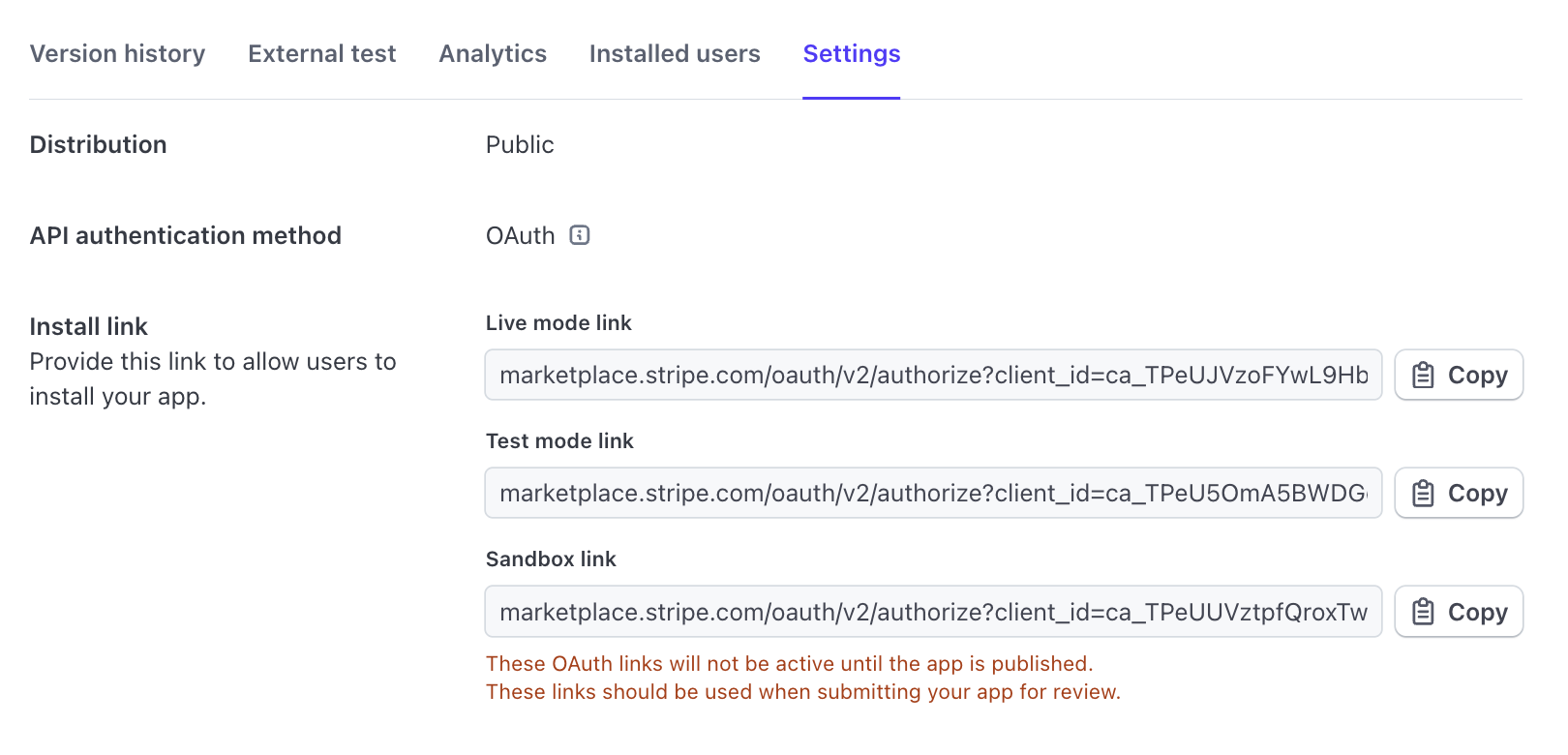
Task: Copy the Test mode link
Action: 1459,493
